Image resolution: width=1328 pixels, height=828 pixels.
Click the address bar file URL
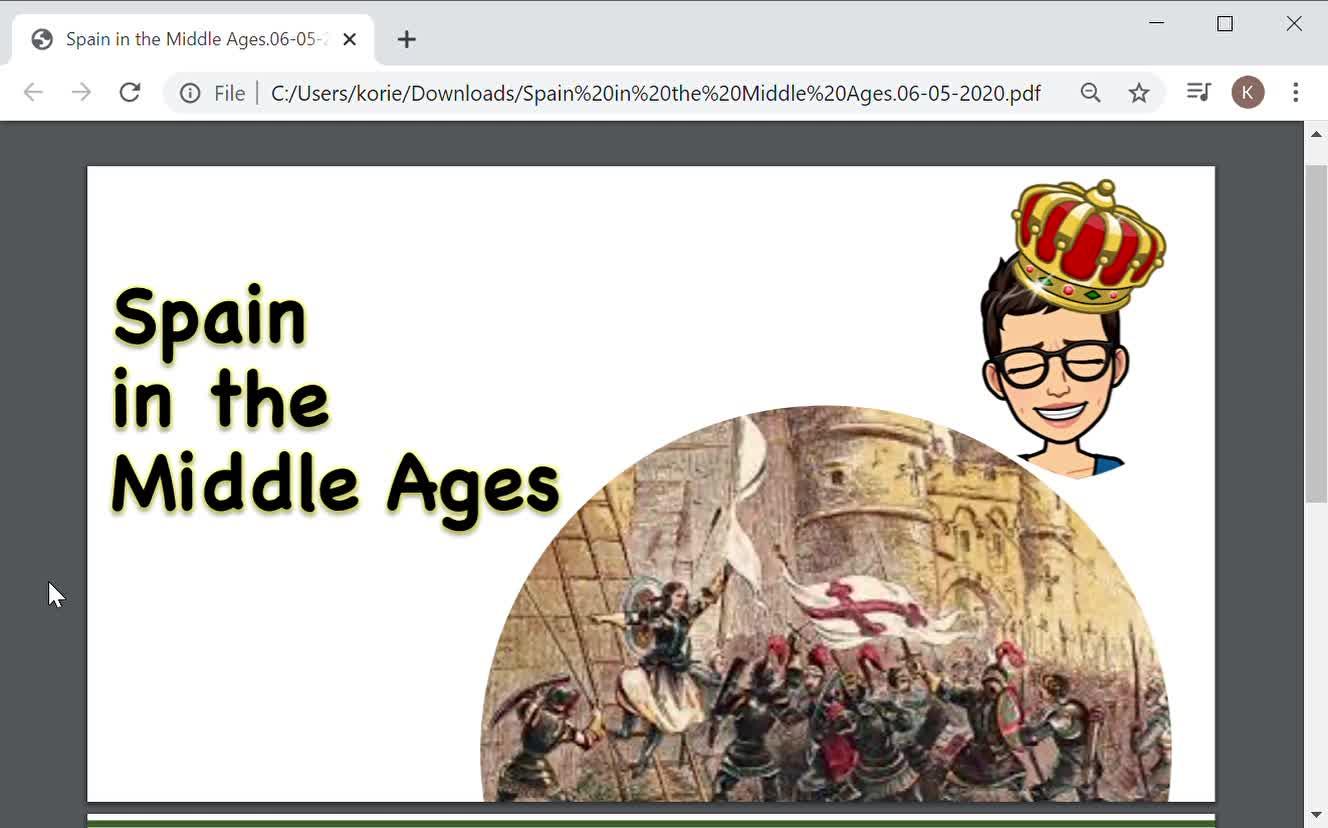click(x=656, y=93)
